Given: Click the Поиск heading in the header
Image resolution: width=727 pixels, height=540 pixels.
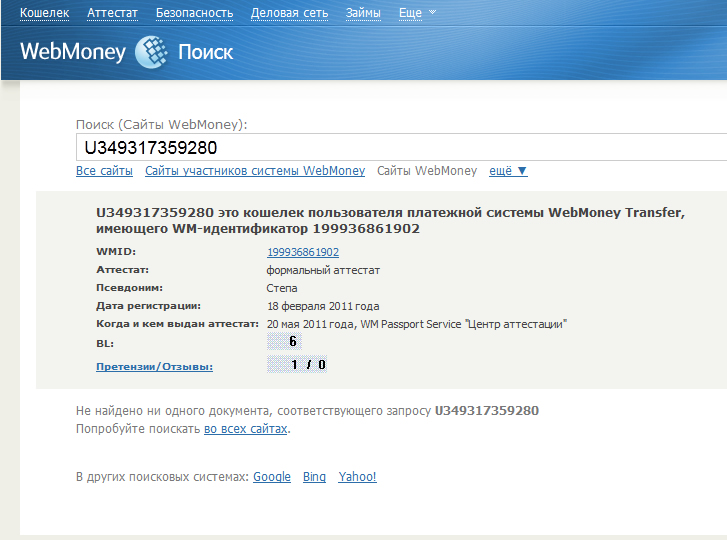Looking at the screenshot, I should [x=205, y=52].
